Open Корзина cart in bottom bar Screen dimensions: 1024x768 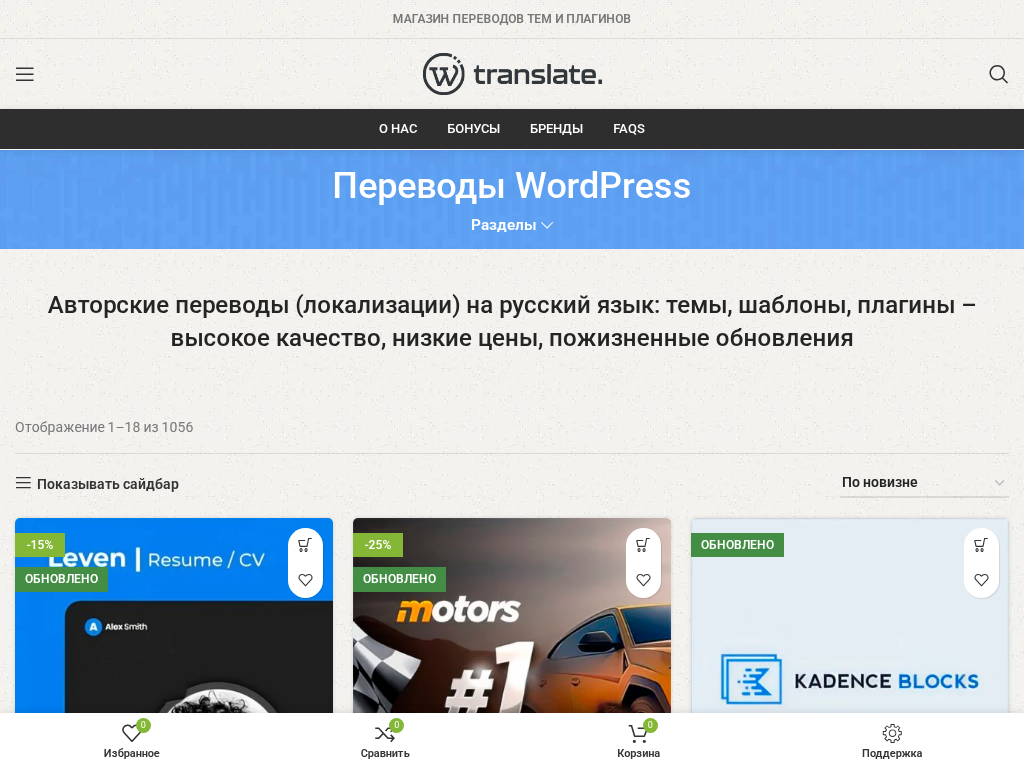tap(638, 741)
